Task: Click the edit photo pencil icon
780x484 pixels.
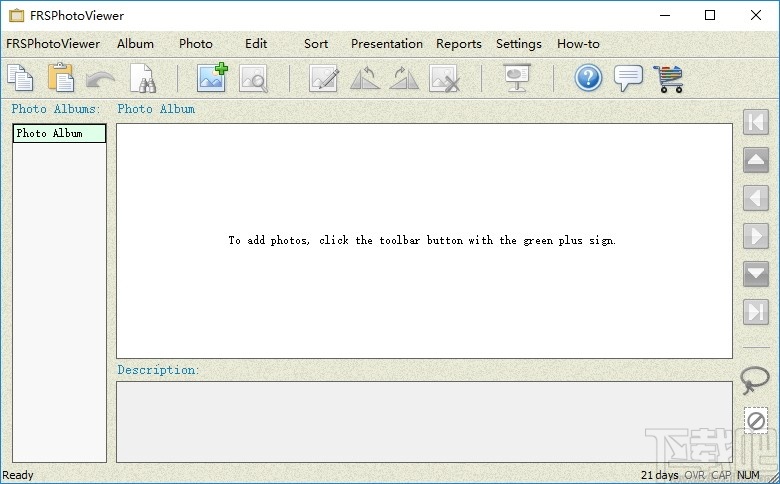Action: (x=324, y=79)
